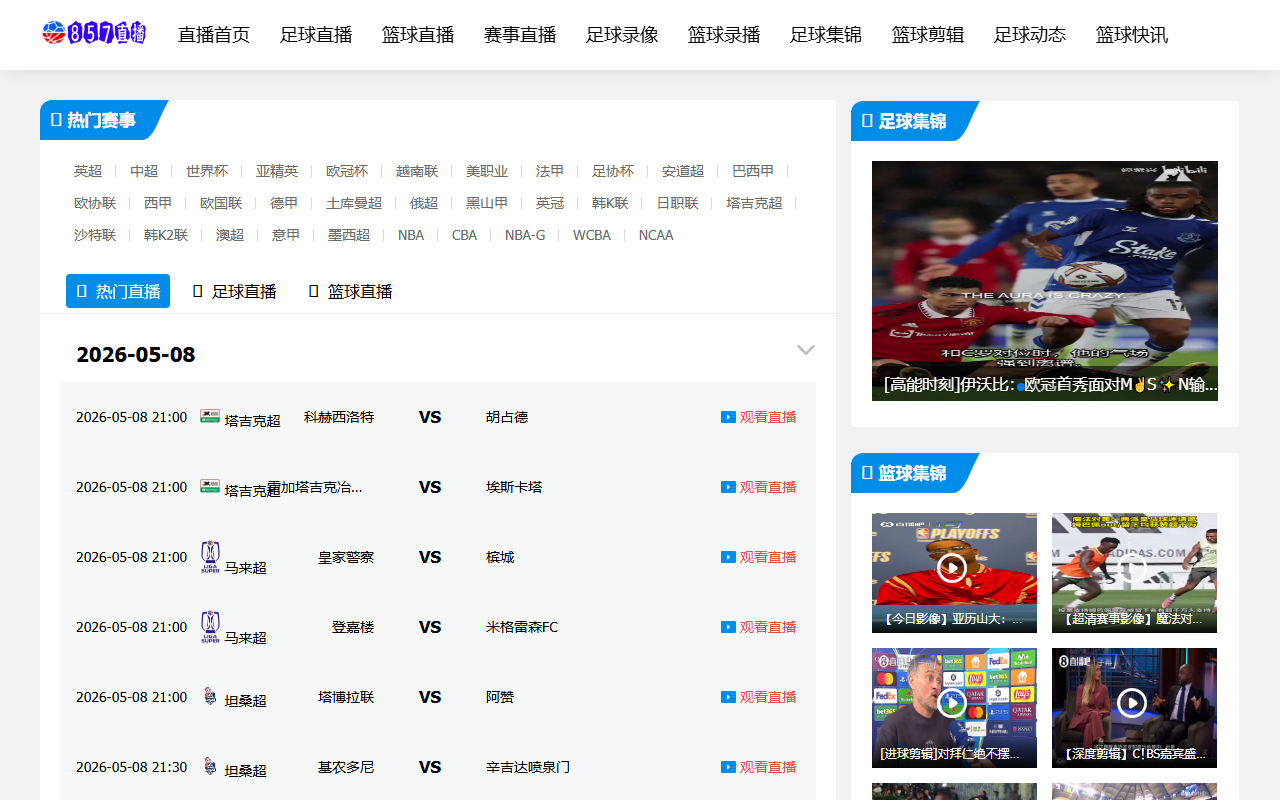Viewport: 1280px width, 800px height.
Task: Click the play icon in the 米格雷森FC row
Action: point(728,627)
